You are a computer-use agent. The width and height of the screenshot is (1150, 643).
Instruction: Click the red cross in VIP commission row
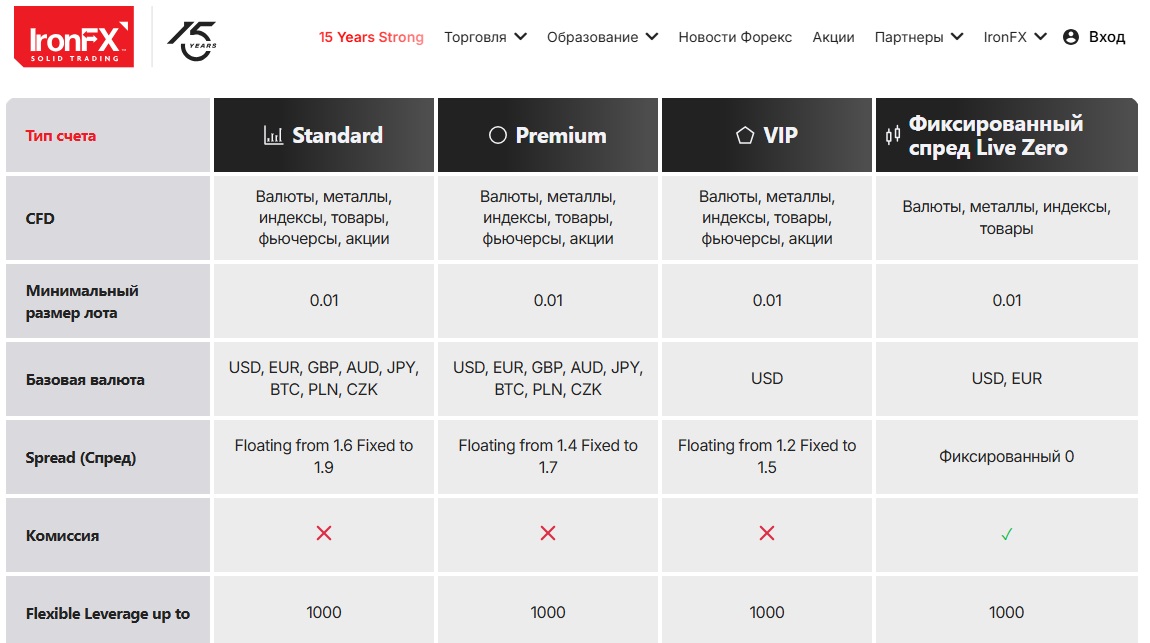click(766, 533)
